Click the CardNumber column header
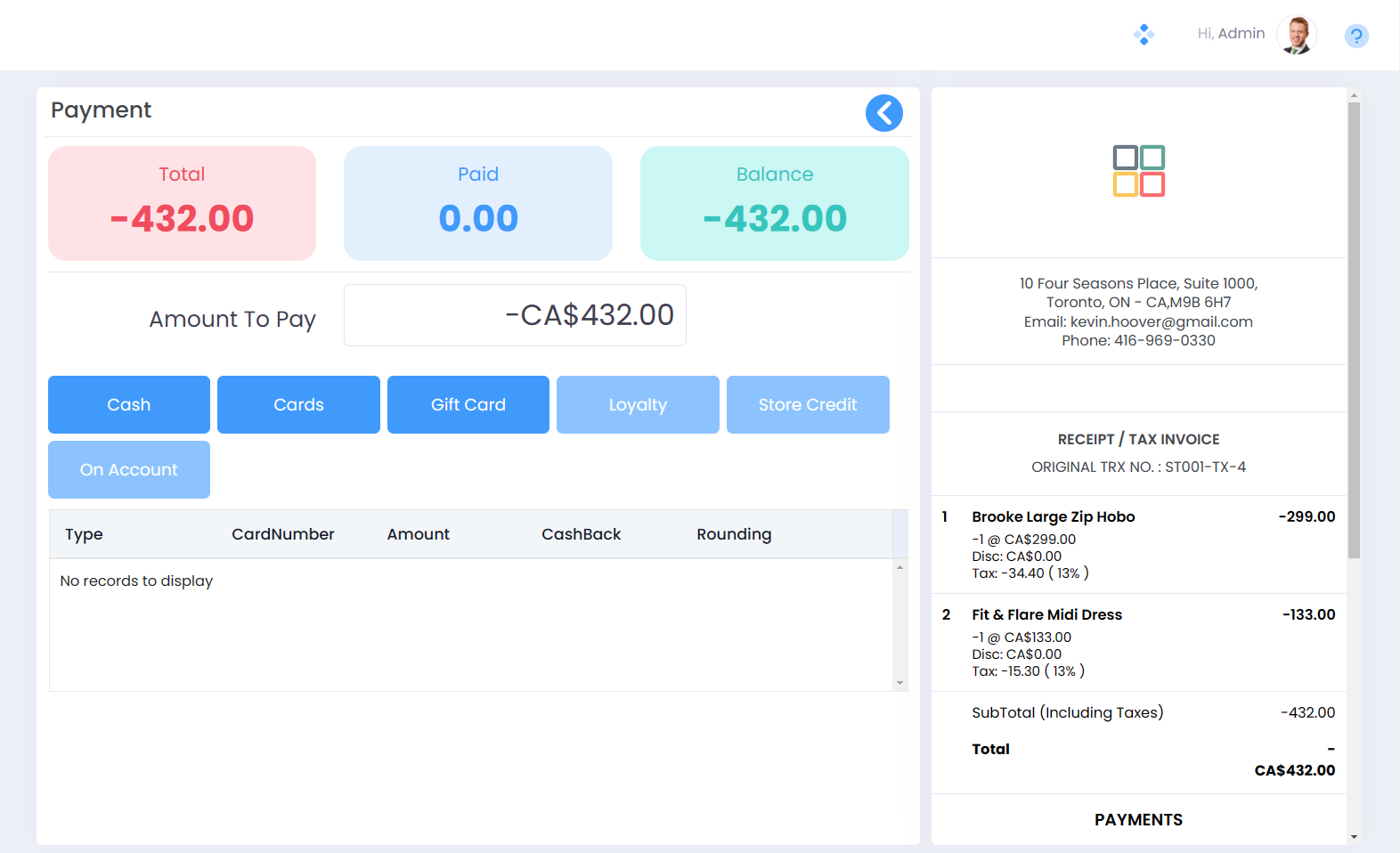Viewport: 1400px width, 853px height. tap(282, 534)
